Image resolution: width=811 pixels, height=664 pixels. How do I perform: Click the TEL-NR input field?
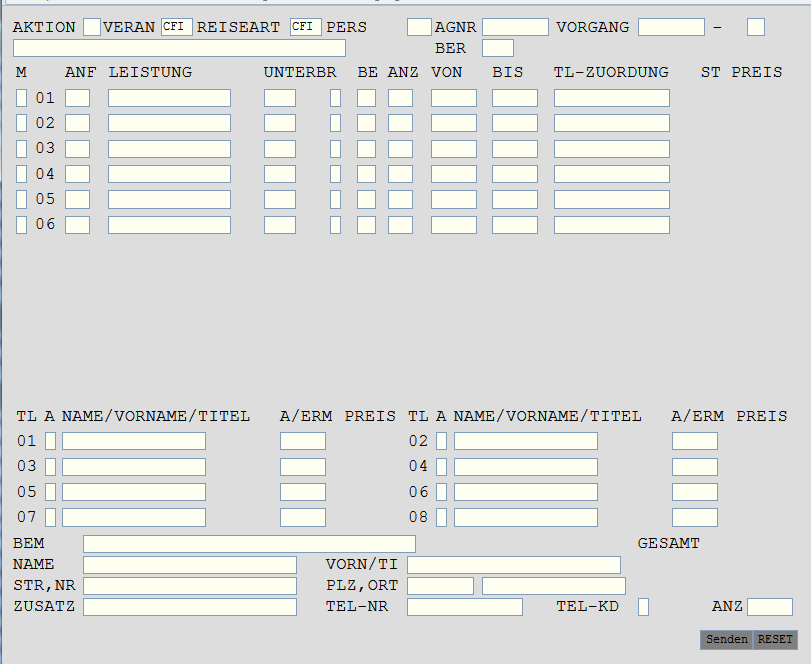(x=464, y=607)
